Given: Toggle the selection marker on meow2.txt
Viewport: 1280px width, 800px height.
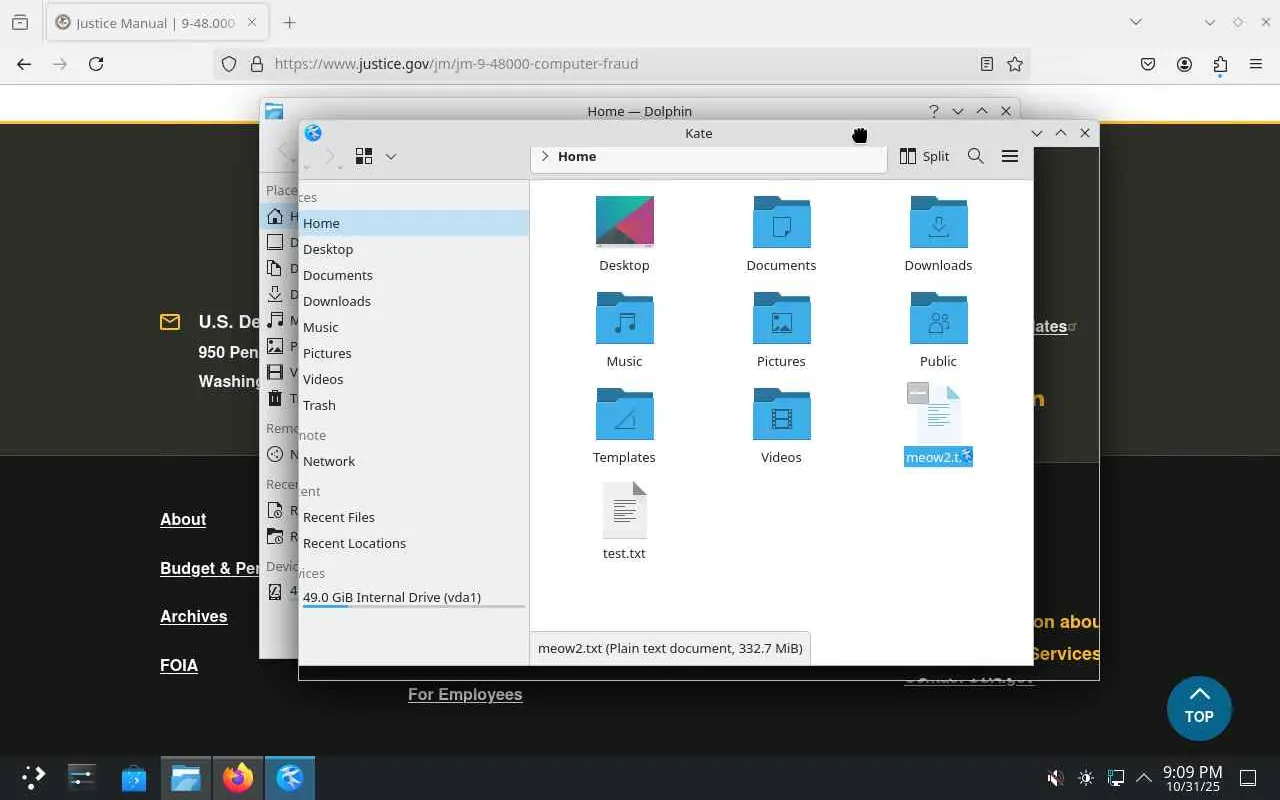Looking at the screenshot, I should [918, 393].
